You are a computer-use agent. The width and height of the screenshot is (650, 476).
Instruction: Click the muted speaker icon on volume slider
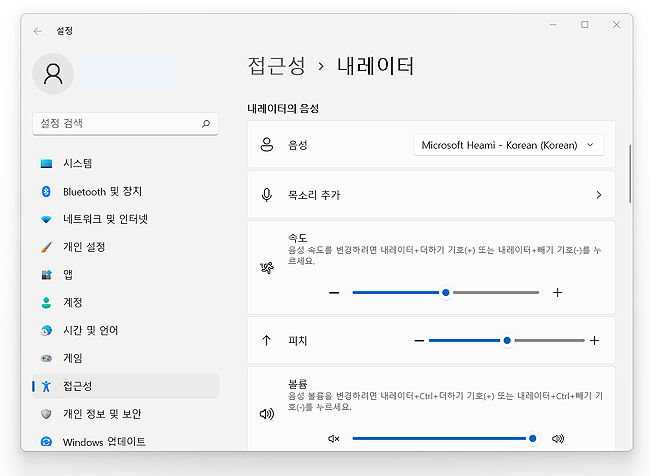click(x=334, y=438)
